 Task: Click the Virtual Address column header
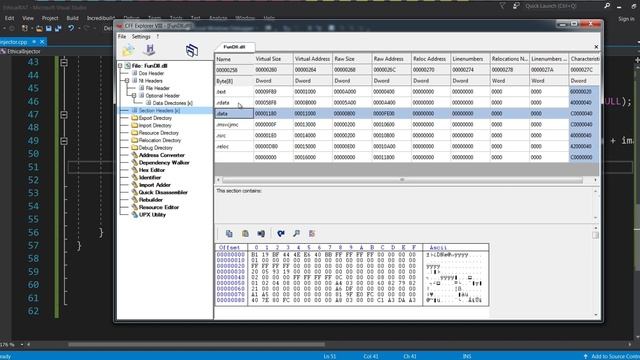pyautogui.click(x=312, y=59)
